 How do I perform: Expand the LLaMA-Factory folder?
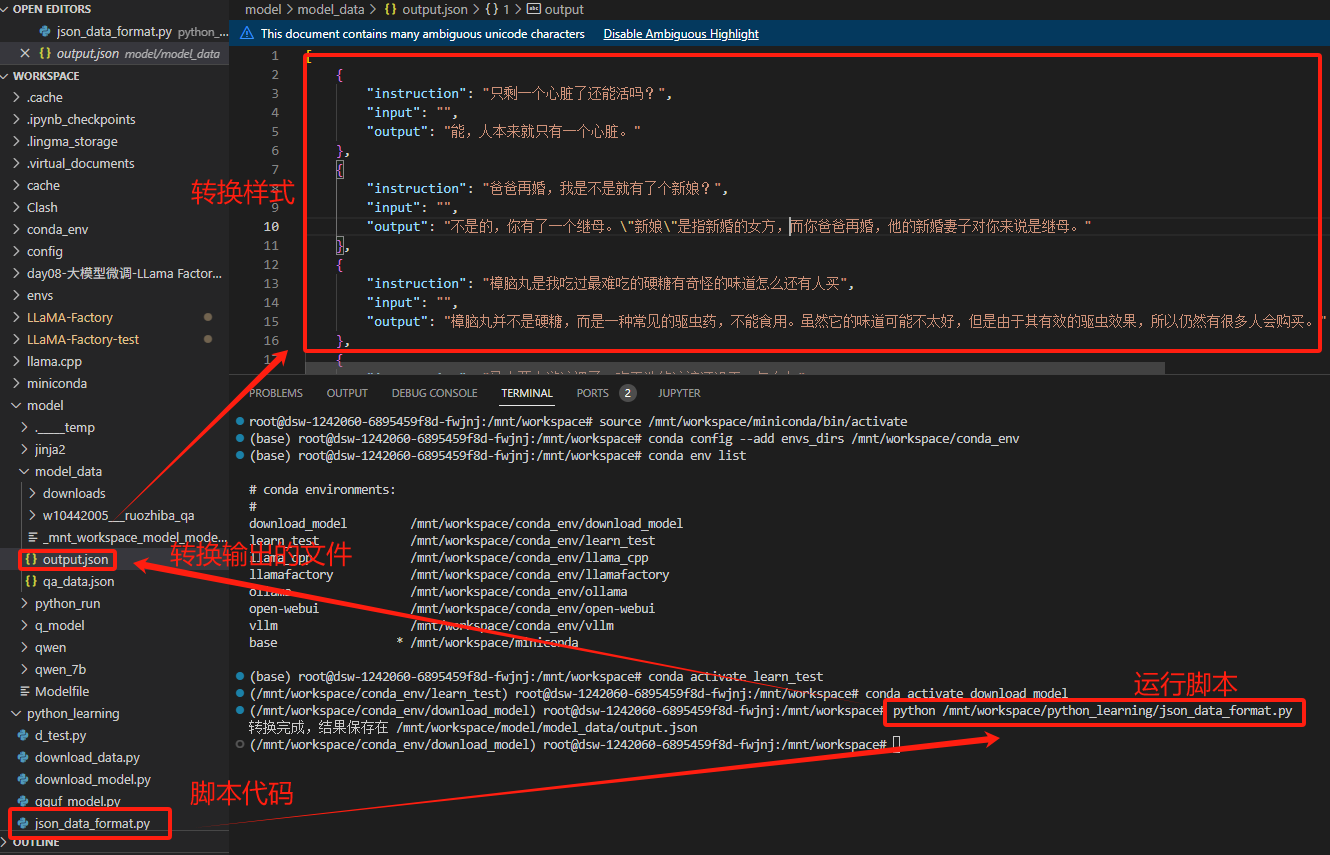tap(70, 317)
